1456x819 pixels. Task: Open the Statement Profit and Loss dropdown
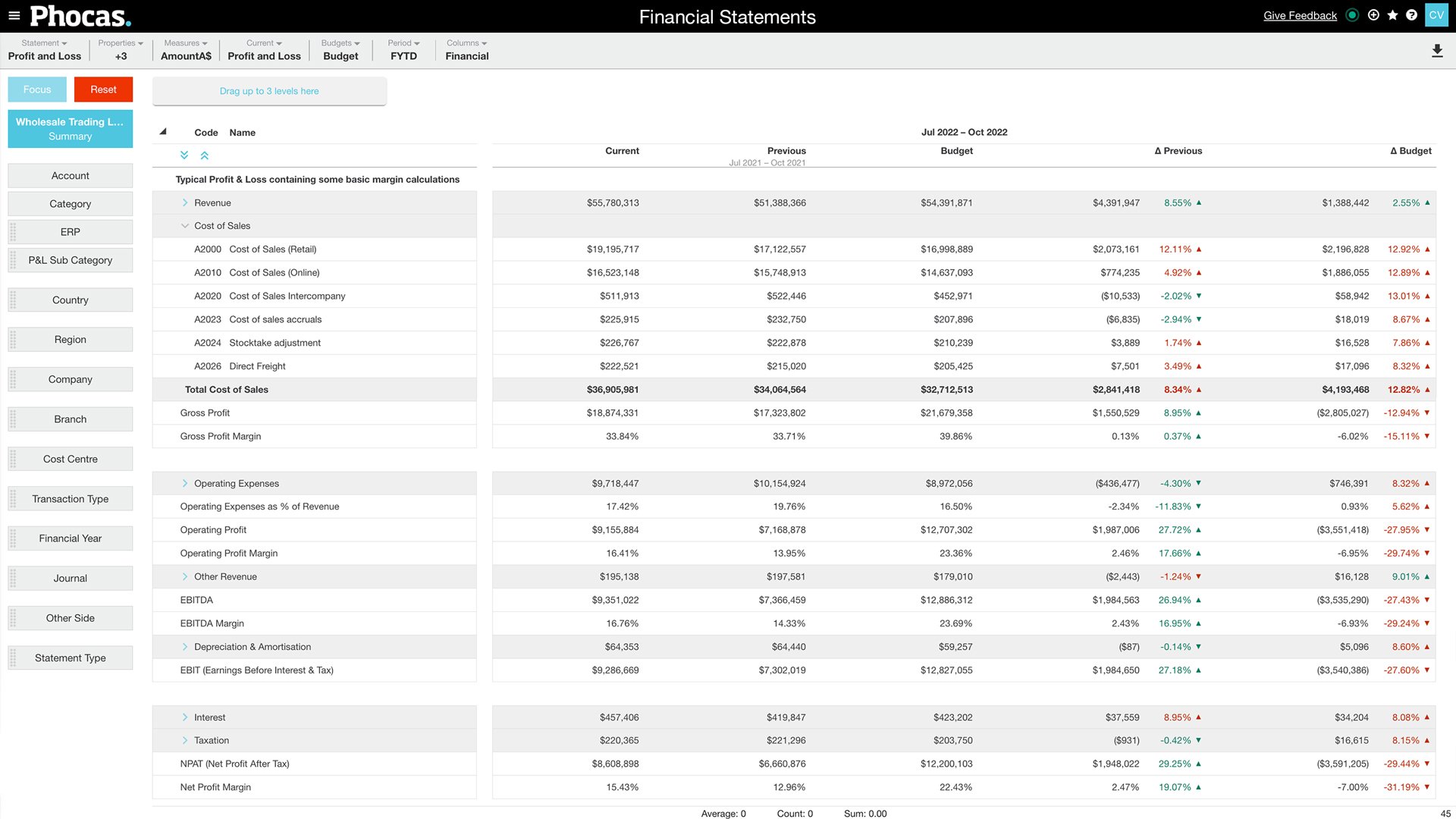point(45,50)
